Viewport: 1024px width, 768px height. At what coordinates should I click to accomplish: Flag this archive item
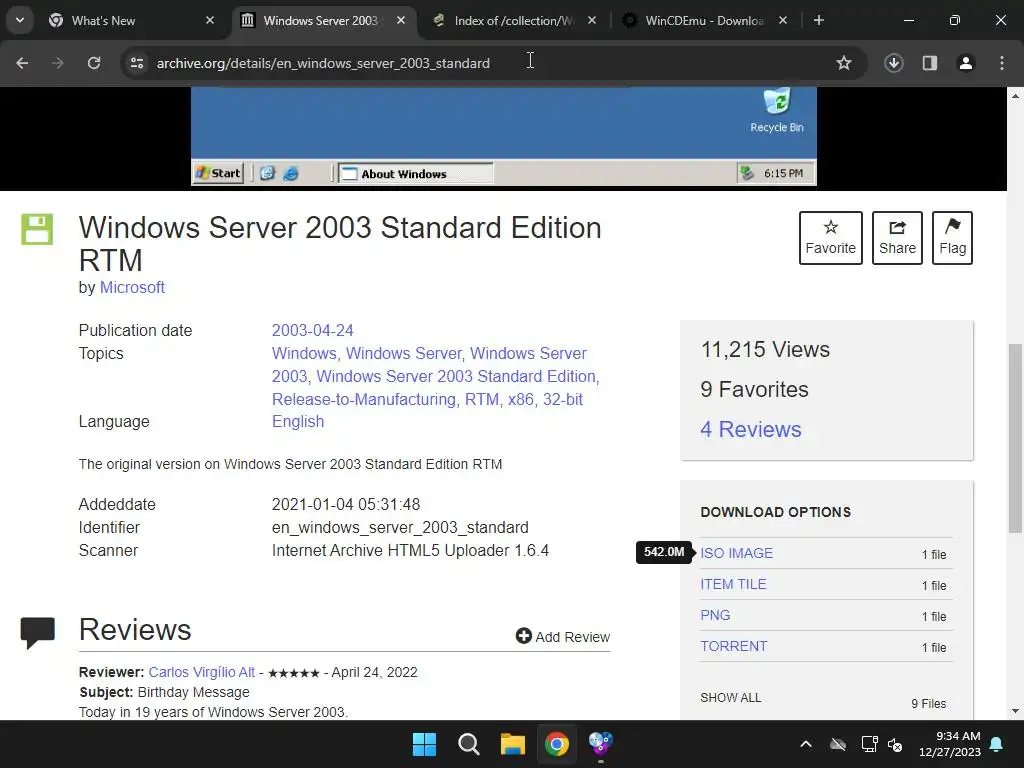click(952, 238)
